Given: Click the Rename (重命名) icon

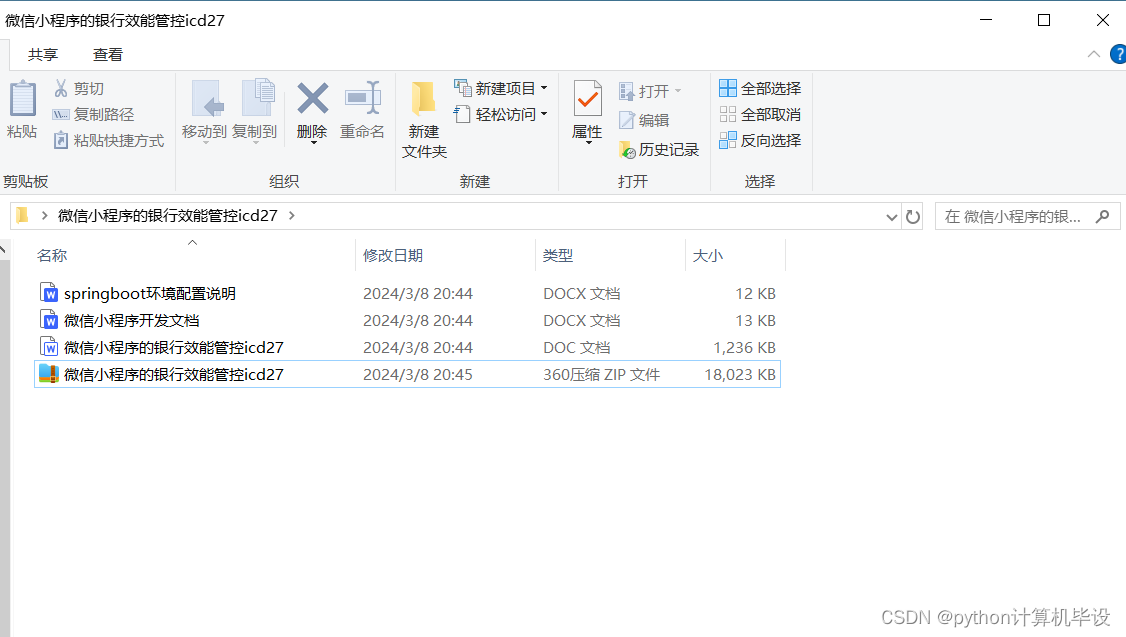Looking at the screenshot, I should pyautogui.click(x=363, y=98).
